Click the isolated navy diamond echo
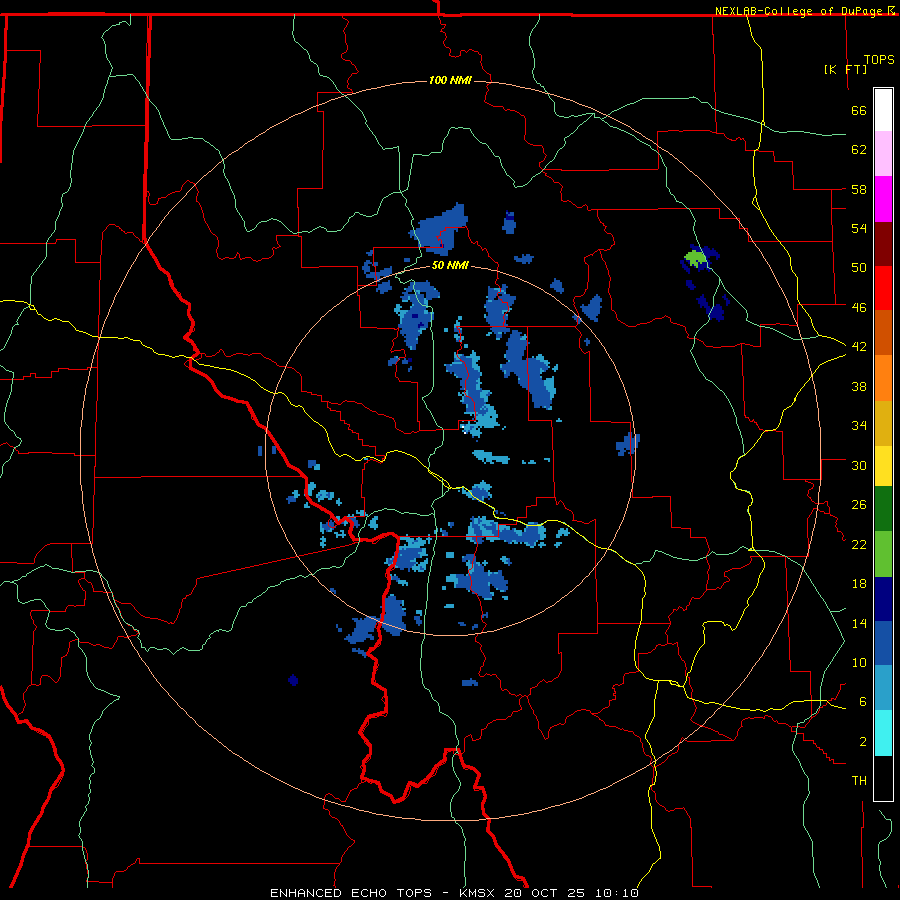 [293, 680]
